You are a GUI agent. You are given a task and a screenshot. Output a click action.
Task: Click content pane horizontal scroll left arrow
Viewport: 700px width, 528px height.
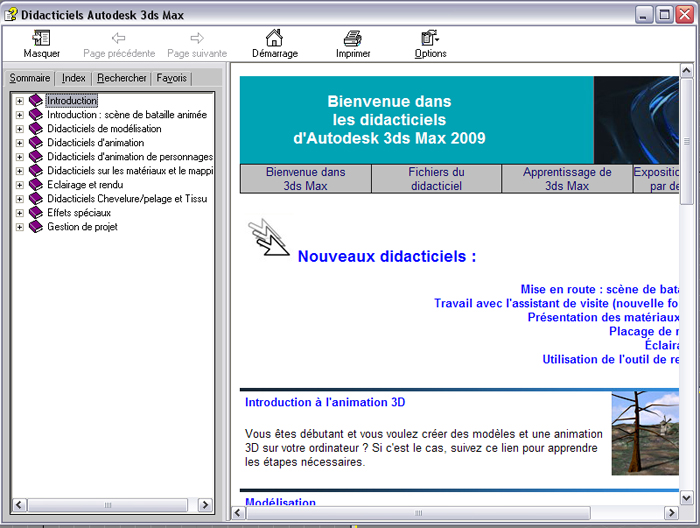238,513
